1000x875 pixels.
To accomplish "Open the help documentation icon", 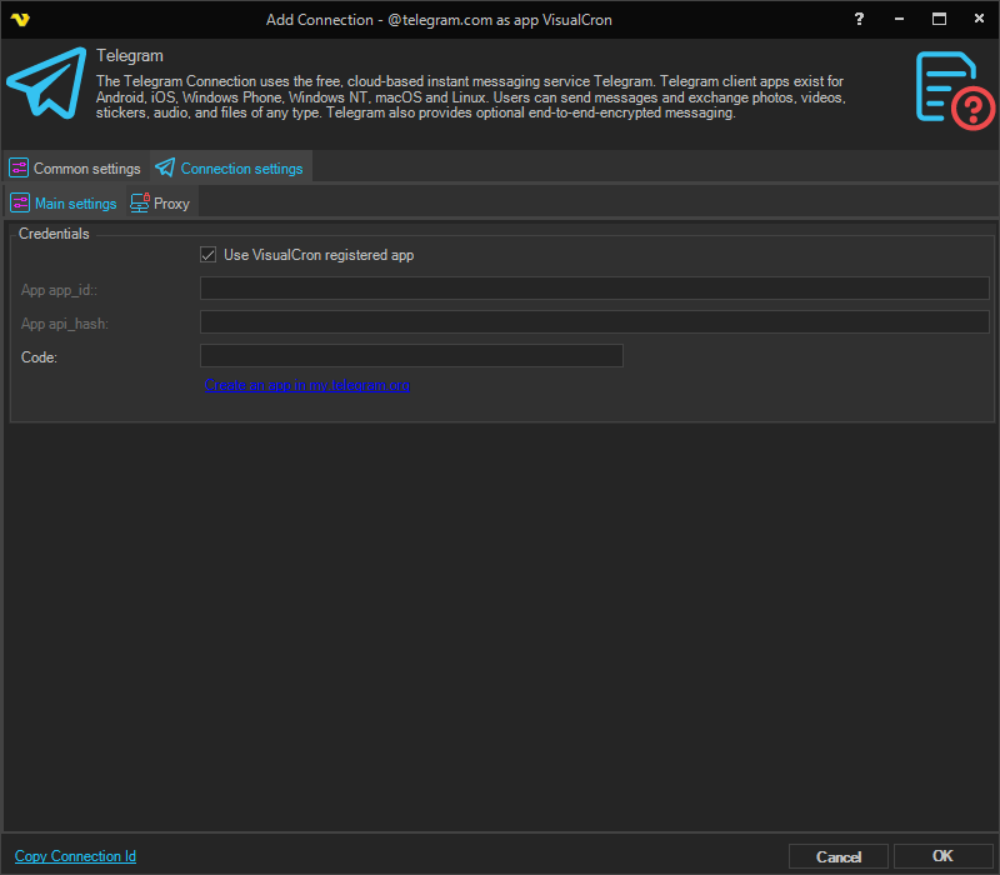I will pyautogui.click(x=954, y=90).
